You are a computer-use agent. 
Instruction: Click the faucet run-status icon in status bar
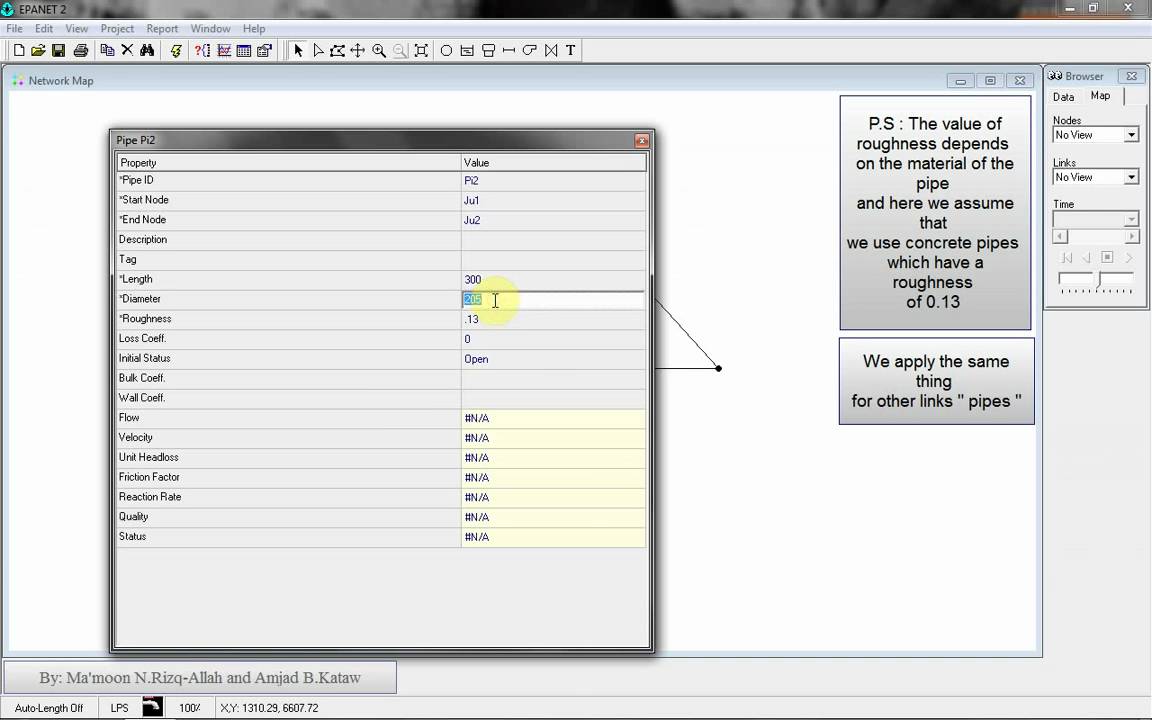(x=152, y=707)
